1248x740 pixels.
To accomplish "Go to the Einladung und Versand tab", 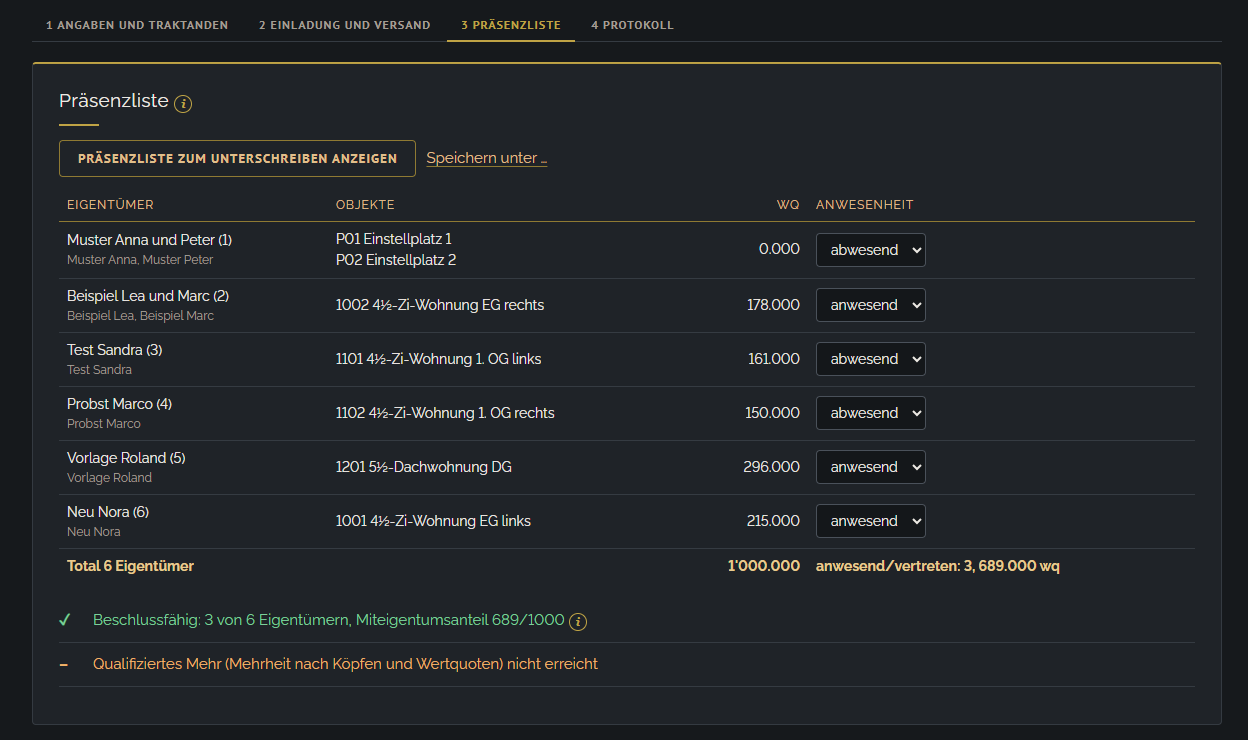I will 344,25.
